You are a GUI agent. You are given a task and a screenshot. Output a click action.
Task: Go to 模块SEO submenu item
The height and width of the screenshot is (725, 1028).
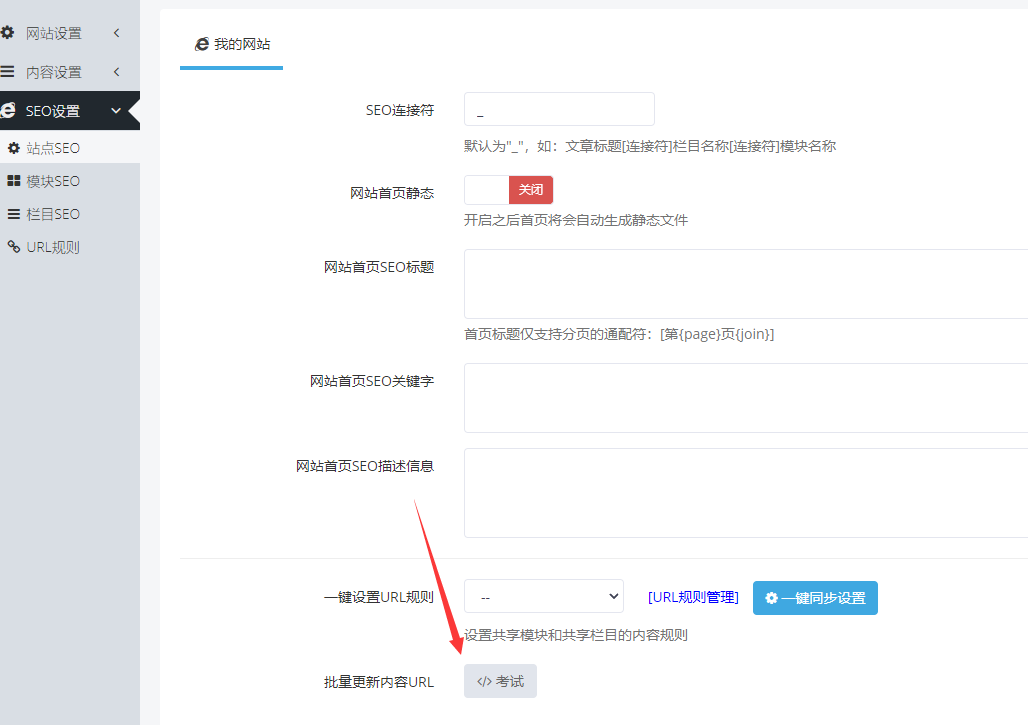coord(69,181)
